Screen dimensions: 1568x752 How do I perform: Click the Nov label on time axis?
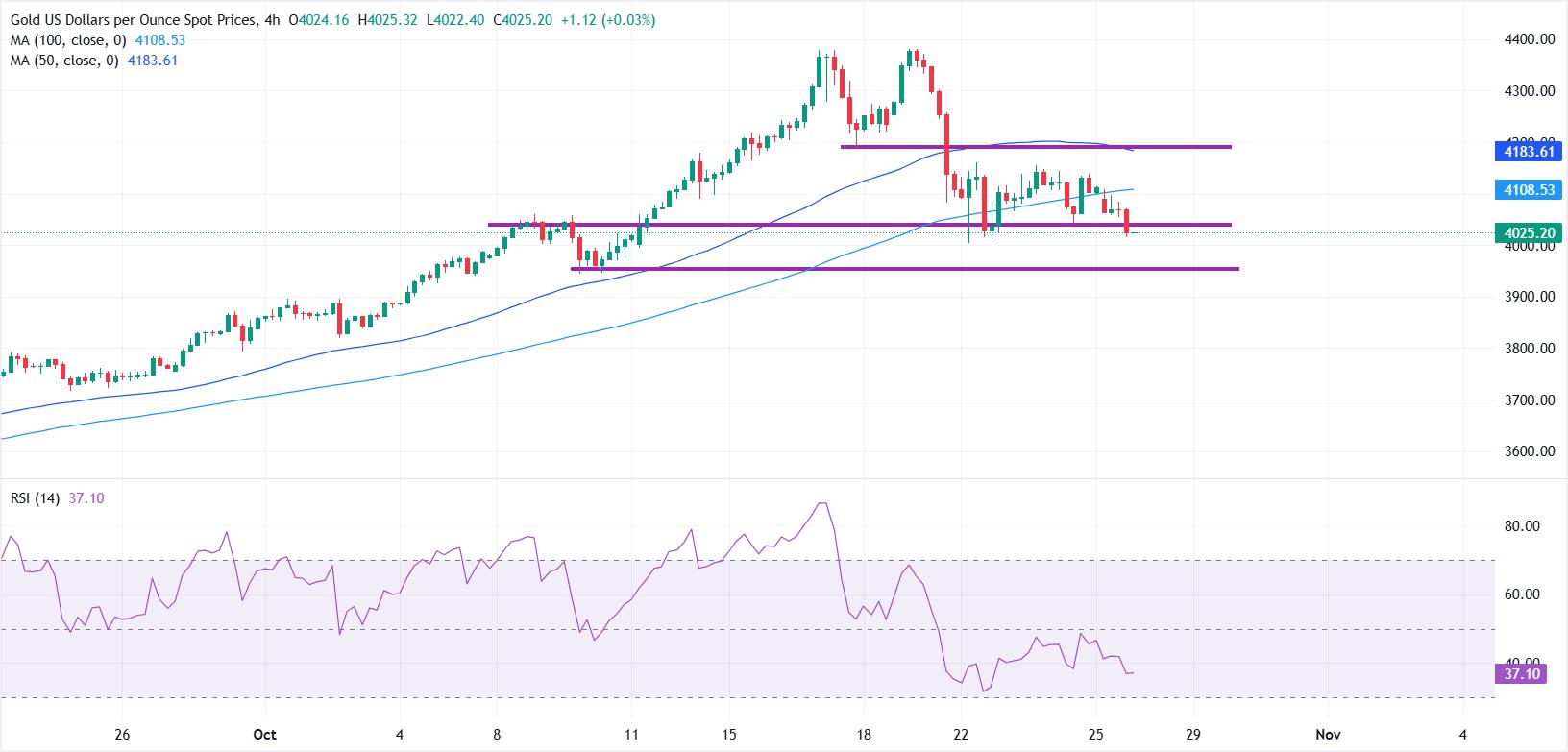coord(1327,734)
